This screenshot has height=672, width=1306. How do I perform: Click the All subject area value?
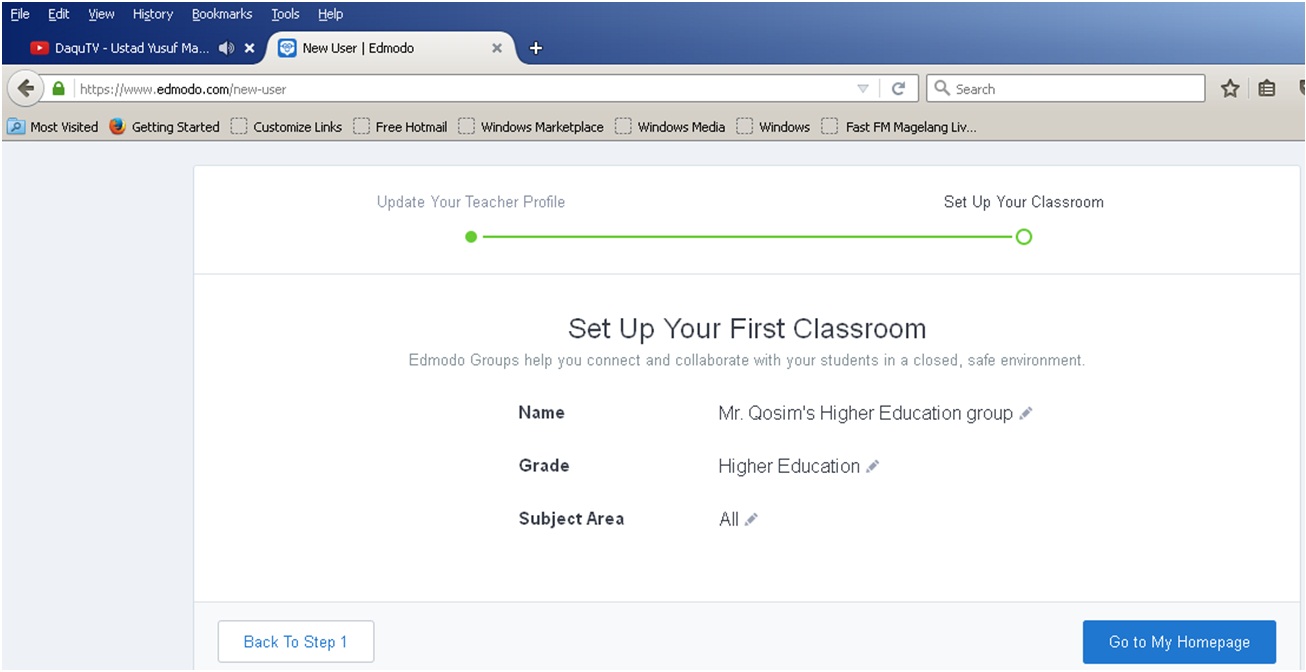click(728, 519)
